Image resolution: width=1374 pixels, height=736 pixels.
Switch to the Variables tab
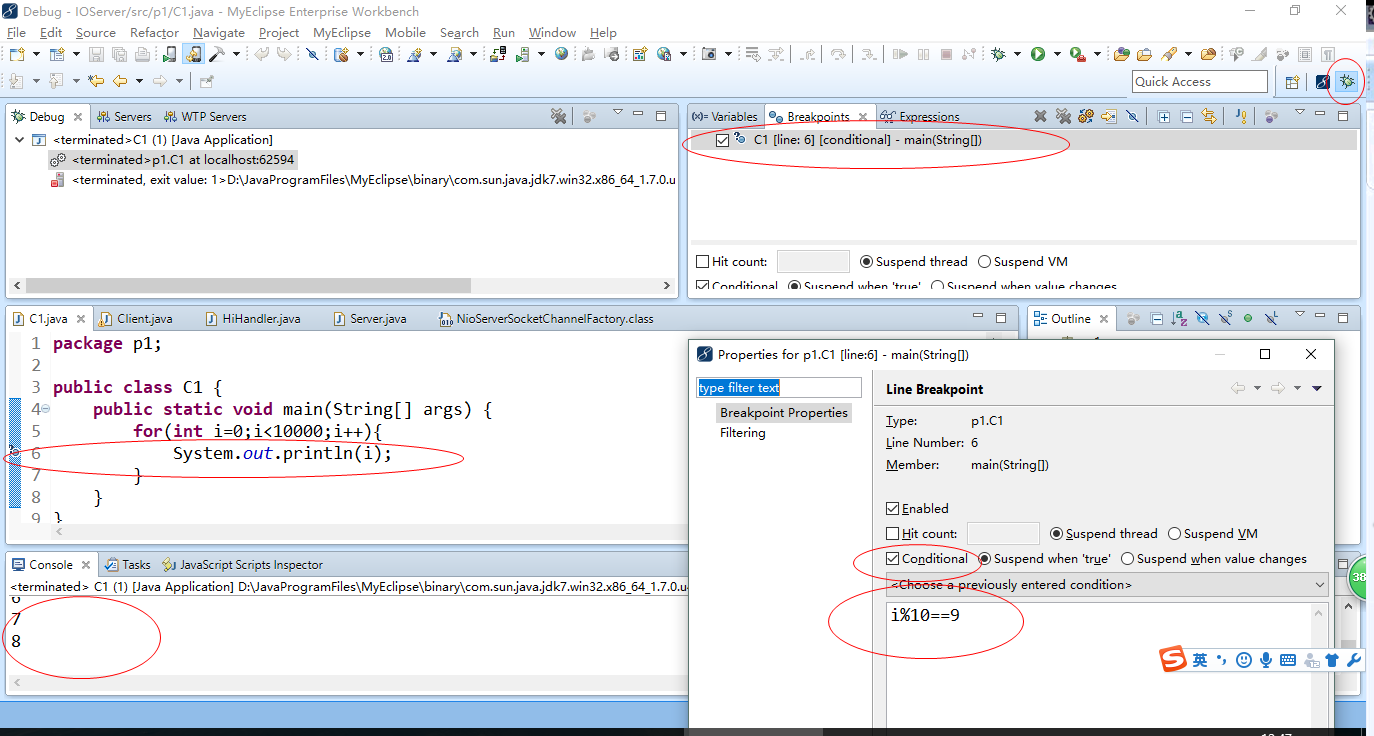point(727,117)
